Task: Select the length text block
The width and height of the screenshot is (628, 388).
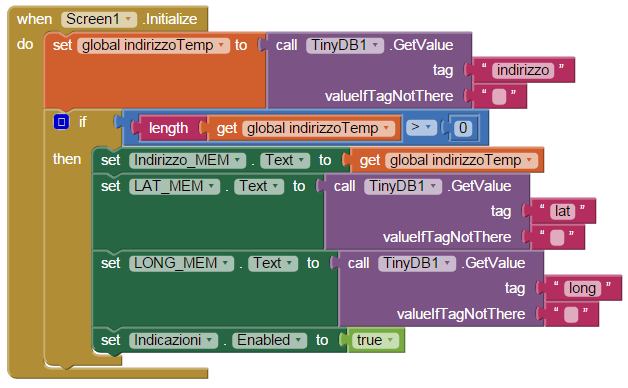Action: (168, 128)
